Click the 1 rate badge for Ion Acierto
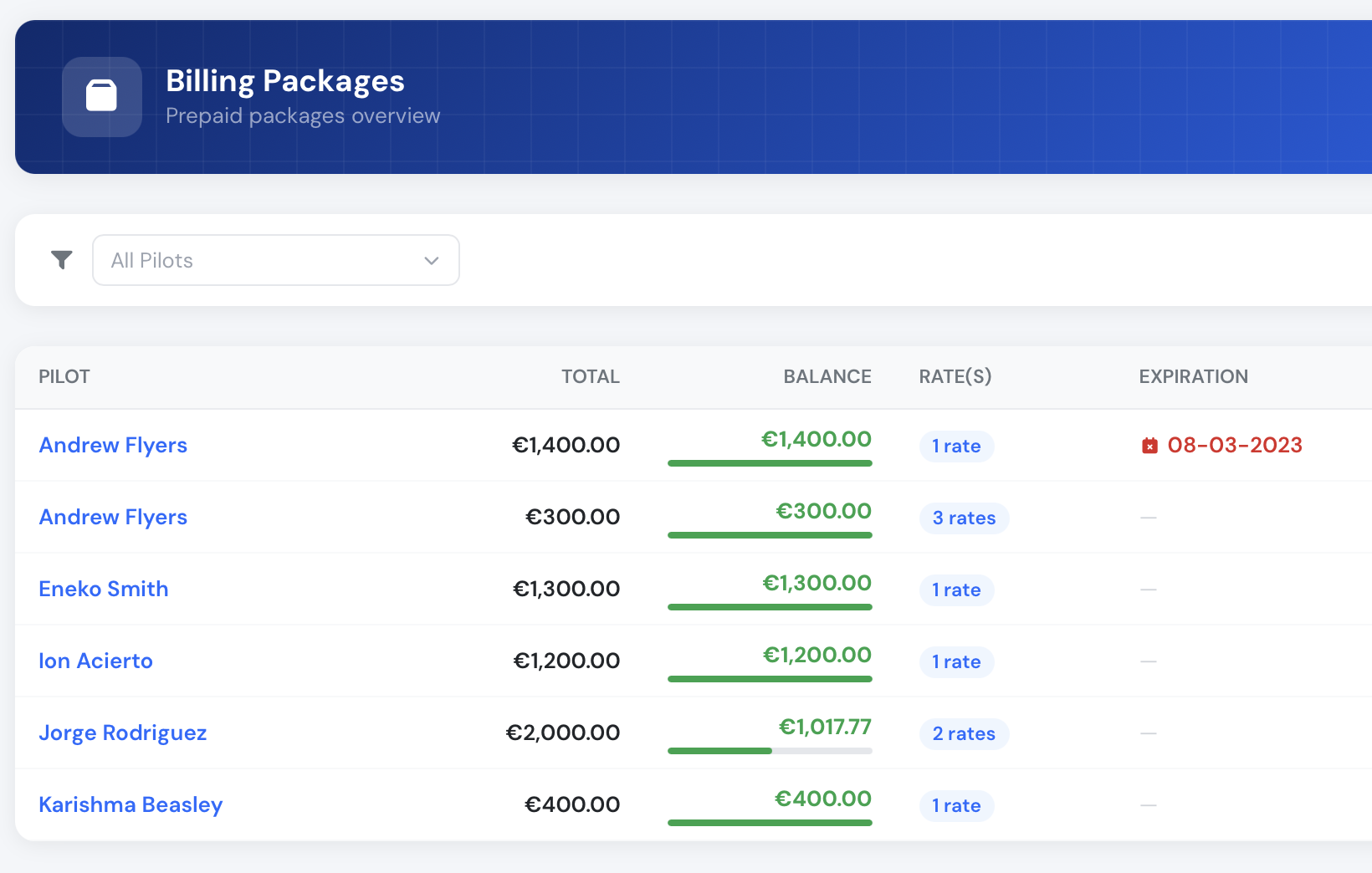 957,662
